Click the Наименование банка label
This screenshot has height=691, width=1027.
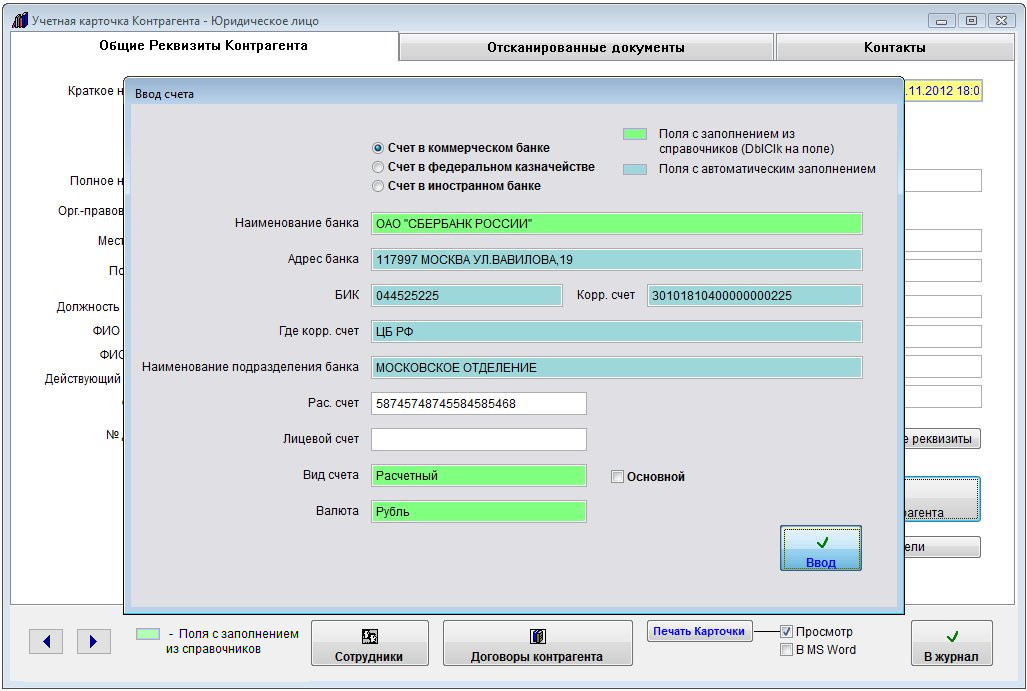(x=297, y=223)
